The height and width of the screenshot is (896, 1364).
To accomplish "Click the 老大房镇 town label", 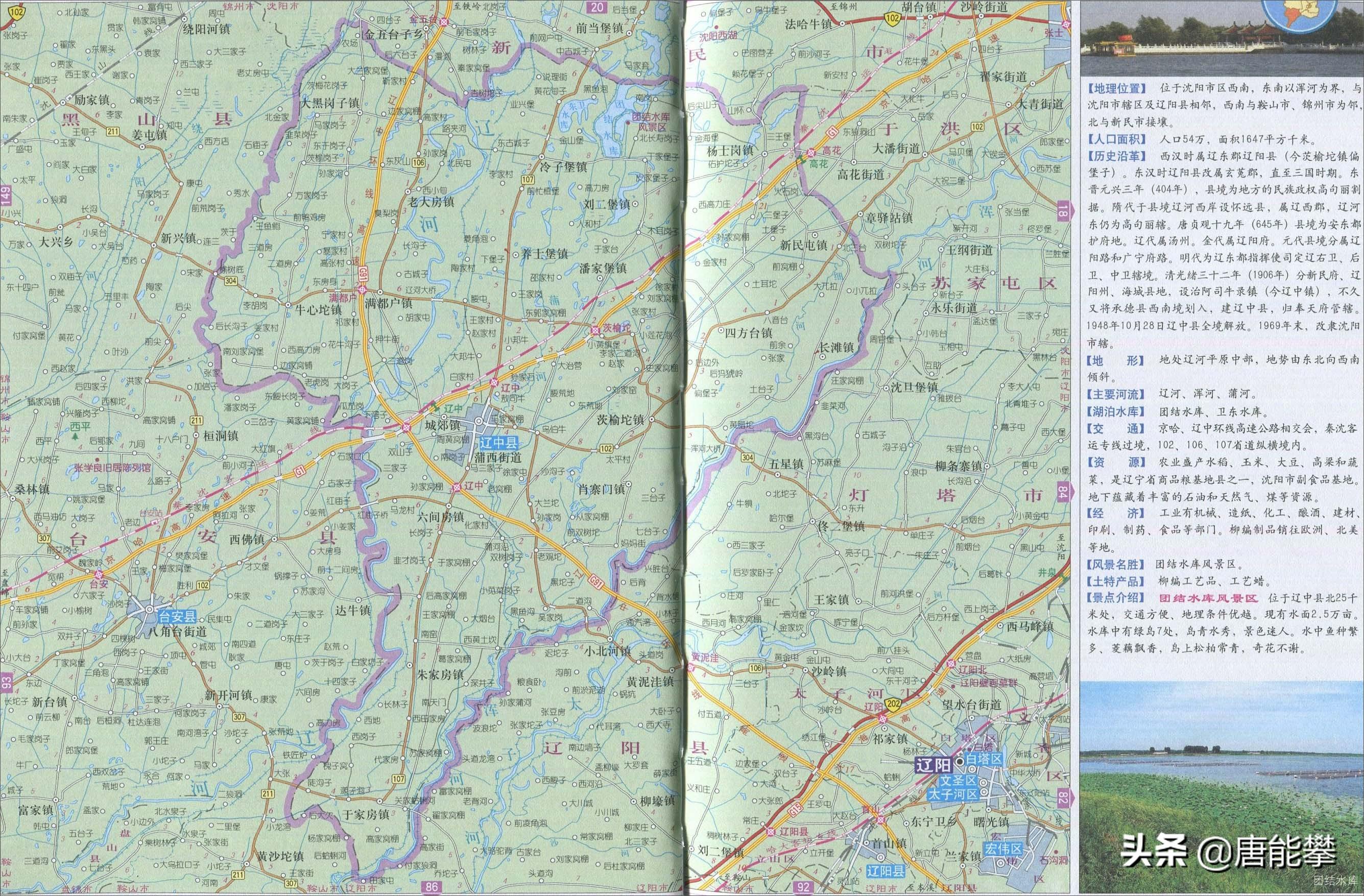I will tap(430, 202).
